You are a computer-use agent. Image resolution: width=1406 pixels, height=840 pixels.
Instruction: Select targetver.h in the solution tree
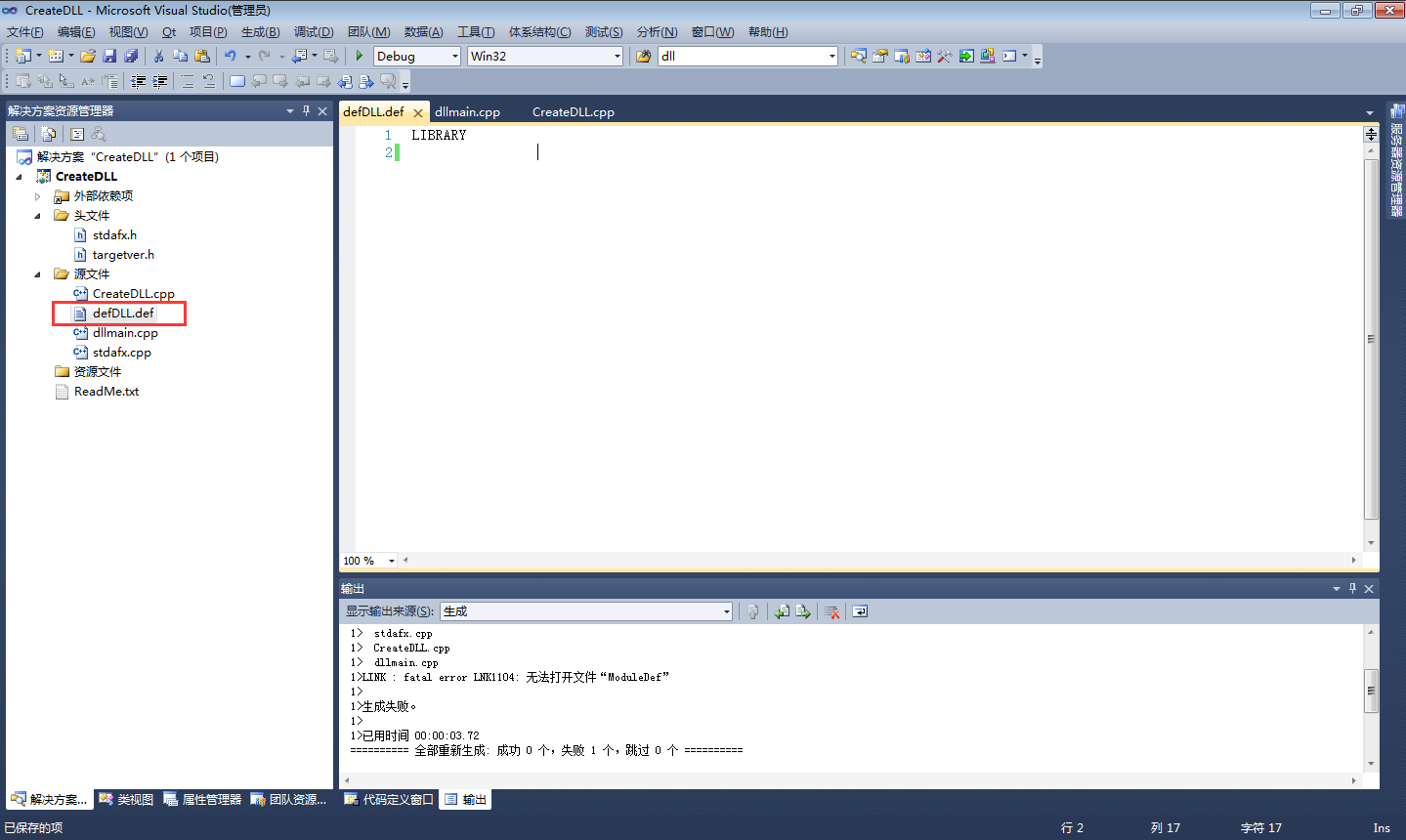(123, 255)
